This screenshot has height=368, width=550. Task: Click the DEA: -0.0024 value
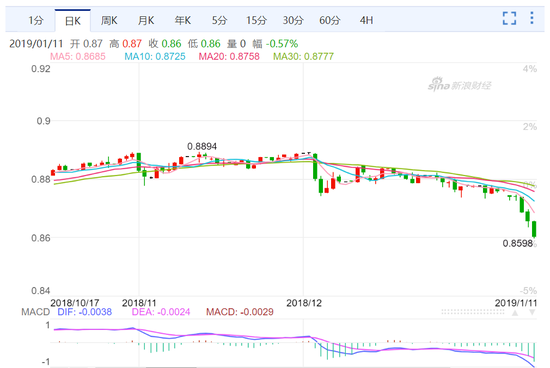coord(161,312)
